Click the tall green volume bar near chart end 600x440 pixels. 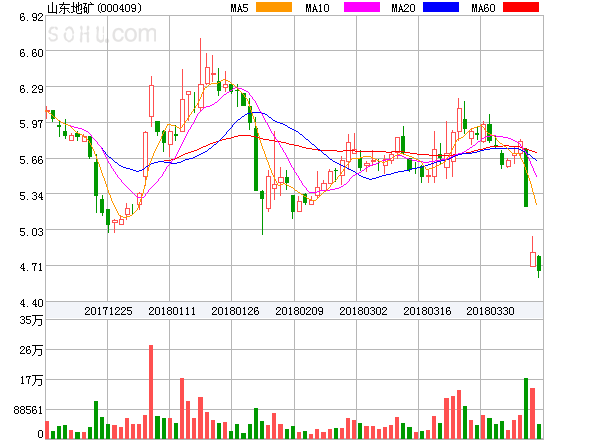pyautogui.click(x=526, y=408)
